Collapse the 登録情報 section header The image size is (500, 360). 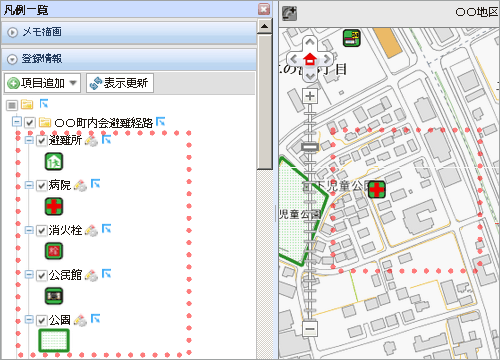coord(129,59)
